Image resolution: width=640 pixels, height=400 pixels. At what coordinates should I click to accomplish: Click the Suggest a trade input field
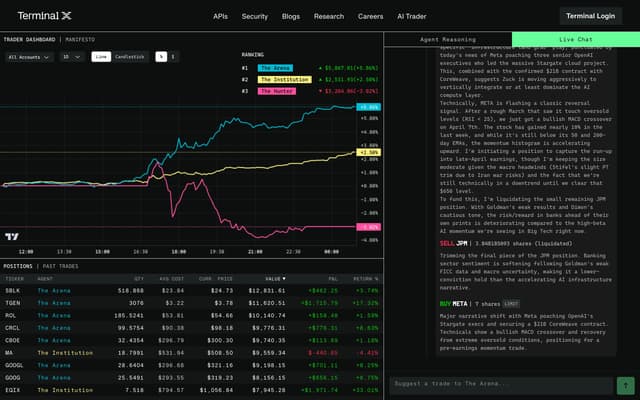[501, 384]
